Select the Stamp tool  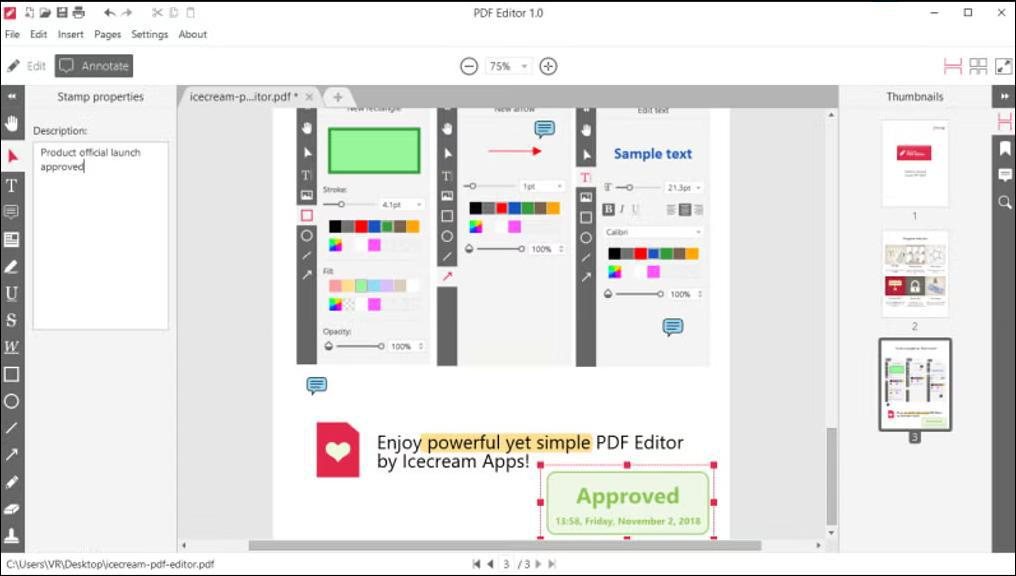[x=12, y=535]
